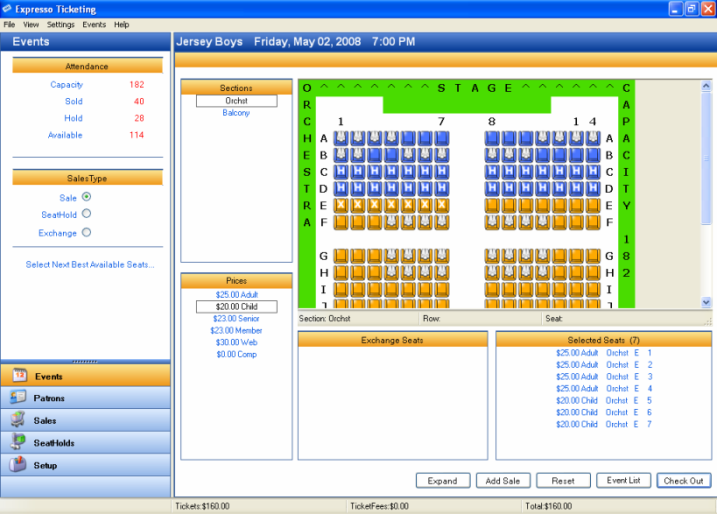Choose the Balcony section
The image size is (717, 514).
point(236,112)
